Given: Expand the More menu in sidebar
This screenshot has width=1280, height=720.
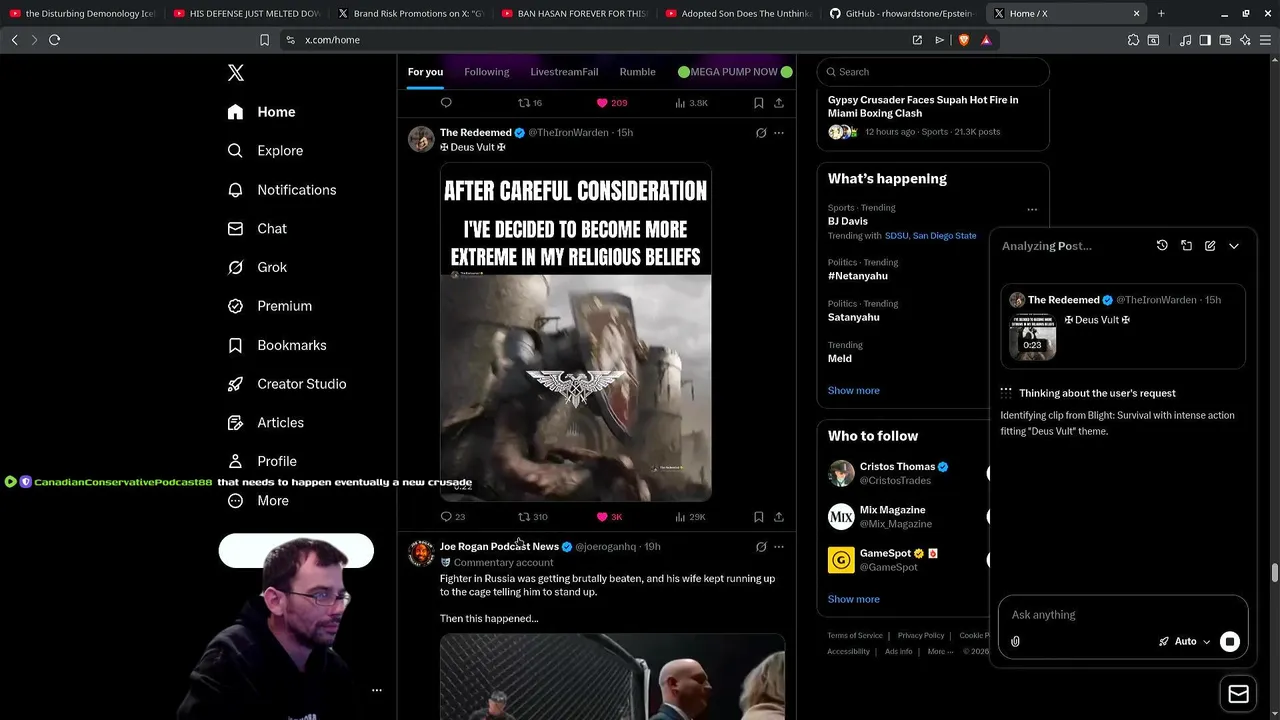Looking at the screenshot, I should 258,501.
